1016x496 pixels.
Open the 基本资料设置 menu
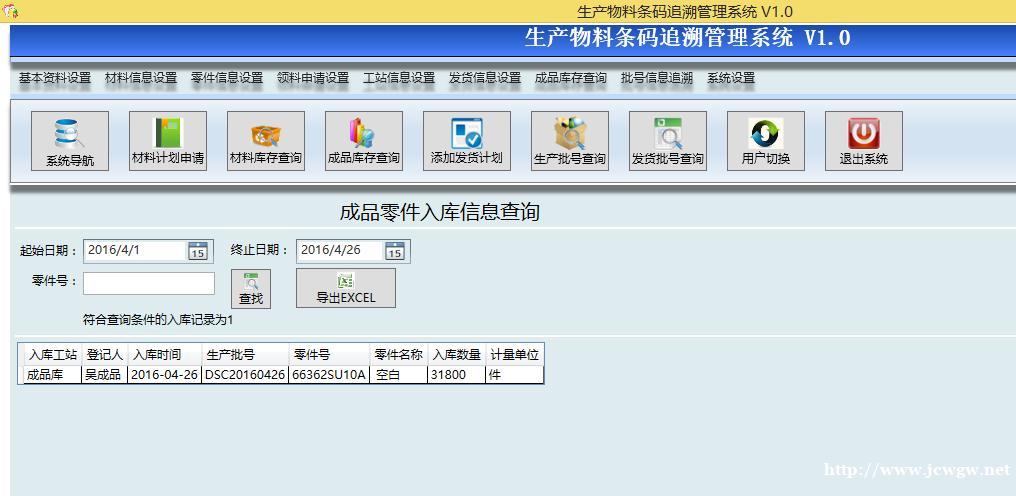pyautogui.click(x=55, y=78)
